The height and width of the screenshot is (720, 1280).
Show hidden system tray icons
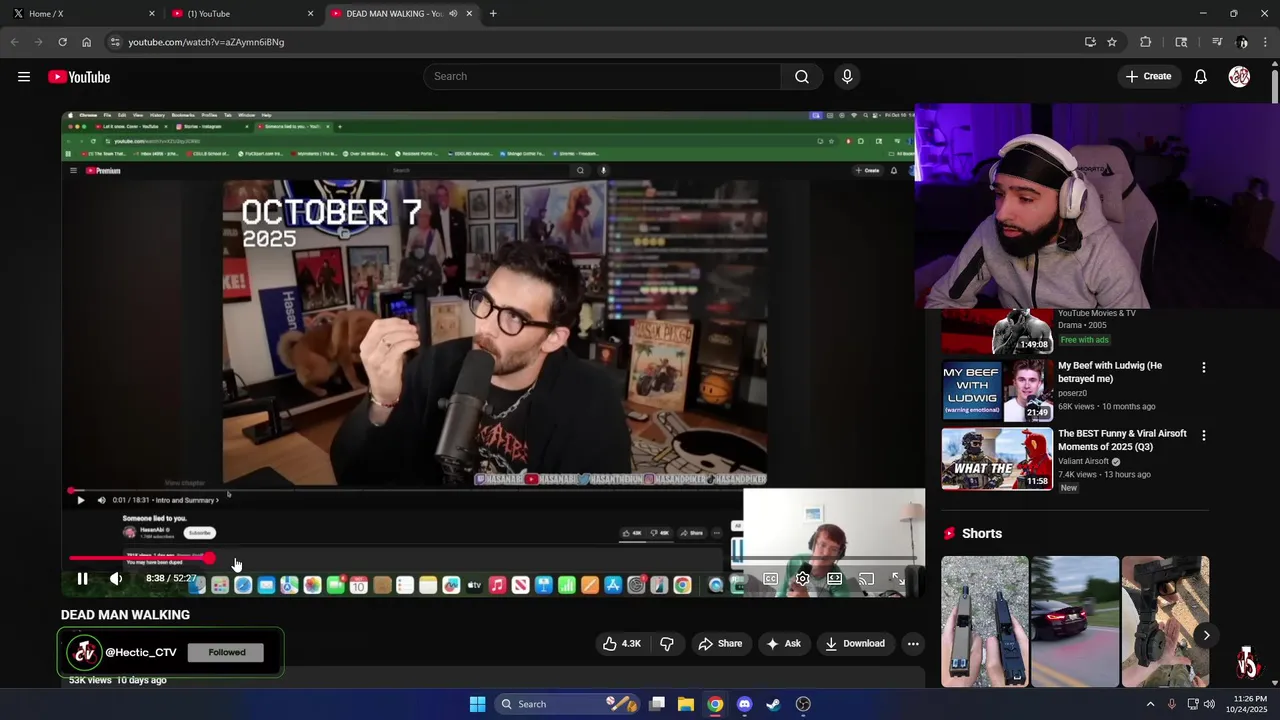coord(1150,704)
